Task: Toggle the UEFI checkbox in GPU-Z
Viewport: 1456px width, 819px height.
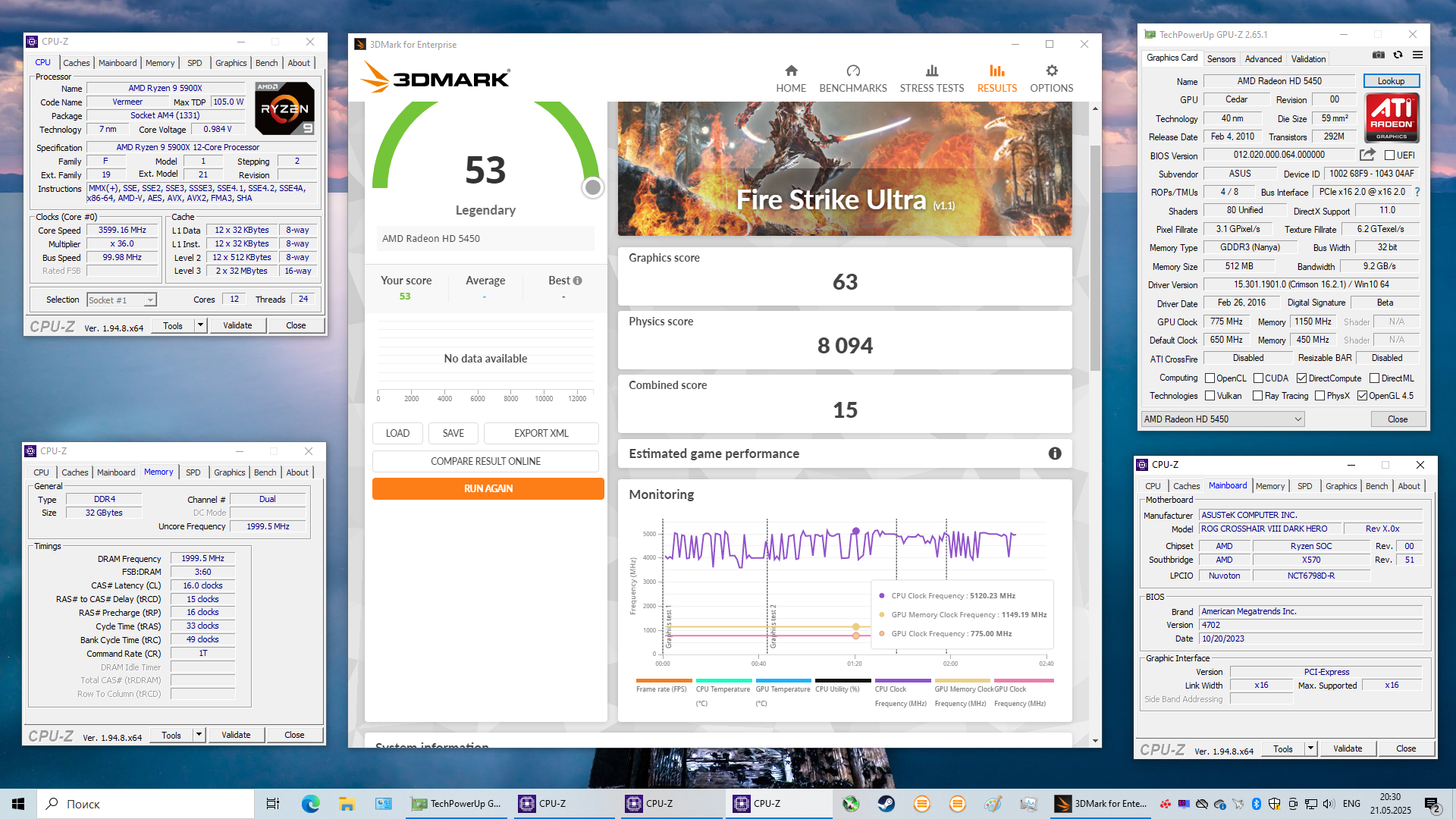Action: click(1389, 155)
